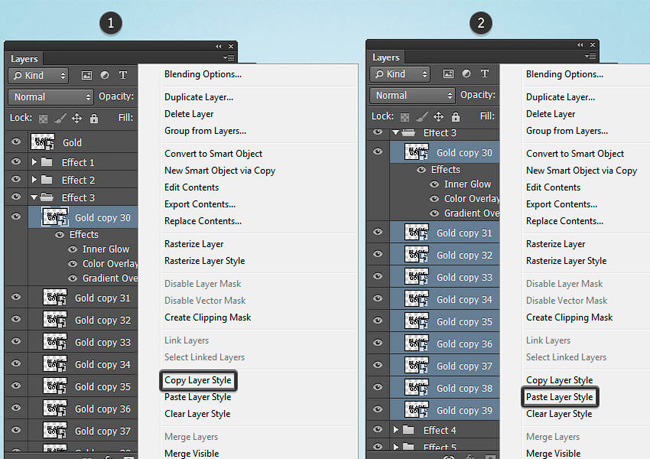This screenshot has height=459, width=650.
Task: Click type layer filter icon in panel 2
Action: click(x=485, y=74)
